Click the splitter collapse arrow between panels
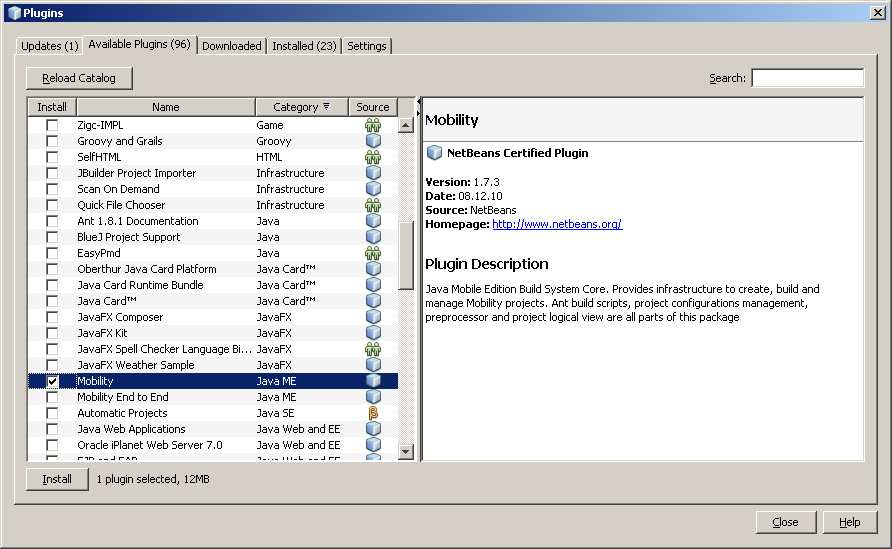 [419, 101]
